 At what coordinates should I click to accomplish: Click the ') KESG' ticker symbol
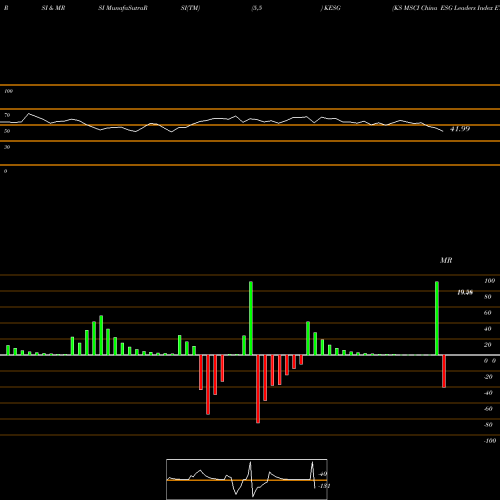pyautogui.click(x=331, y=8)
